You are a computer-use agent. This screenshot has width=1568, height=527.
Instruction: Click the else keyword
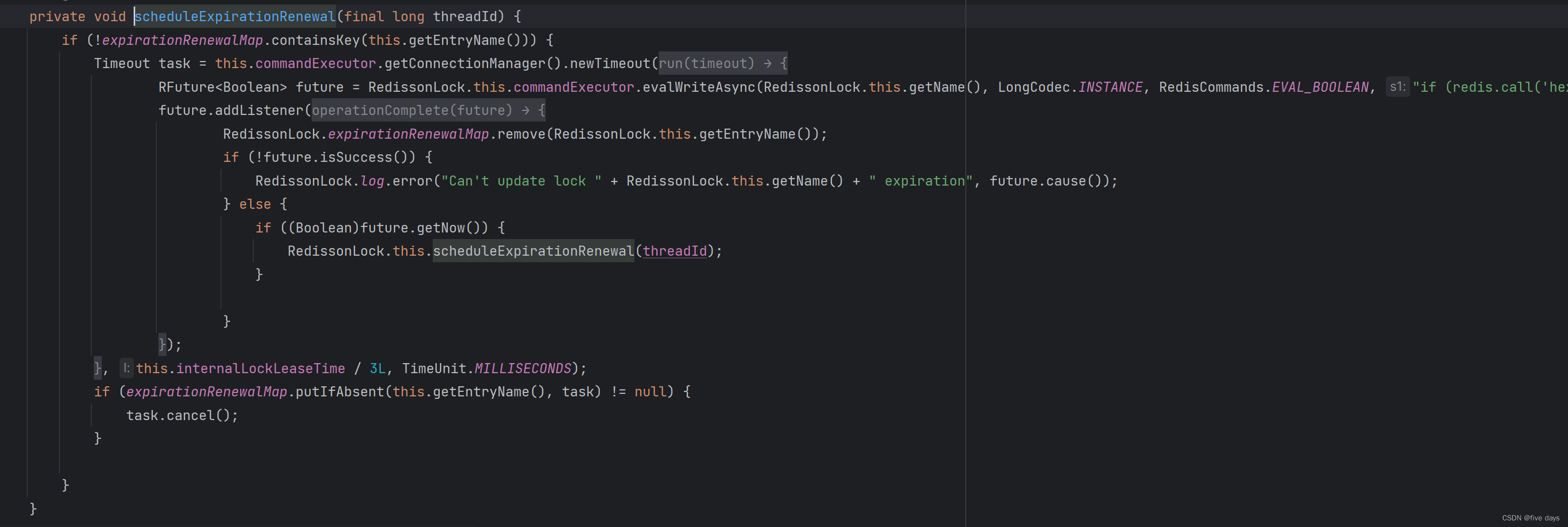[x=255, y=204]
